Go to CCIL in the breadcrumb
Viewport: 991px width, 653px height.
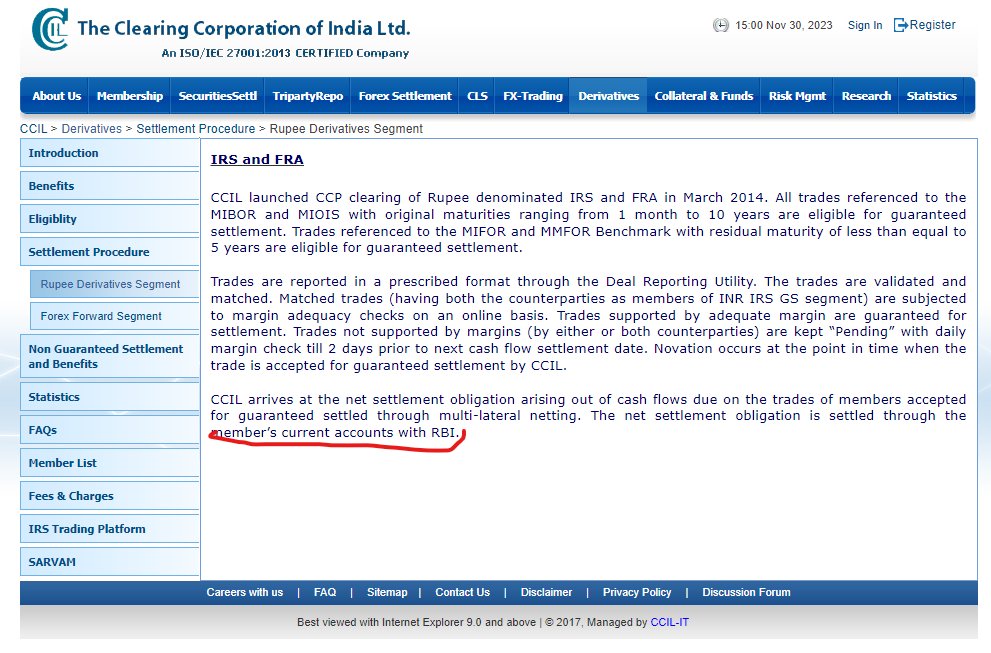pyautogui.click(x=33, y=129)
